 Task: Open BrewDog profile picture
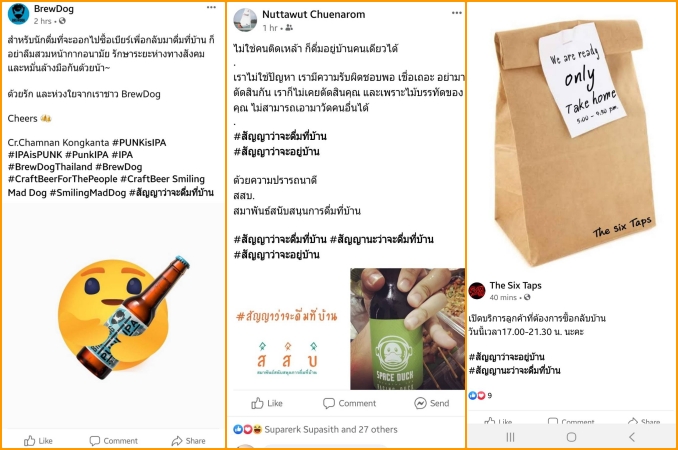click(x=18, y=13)
